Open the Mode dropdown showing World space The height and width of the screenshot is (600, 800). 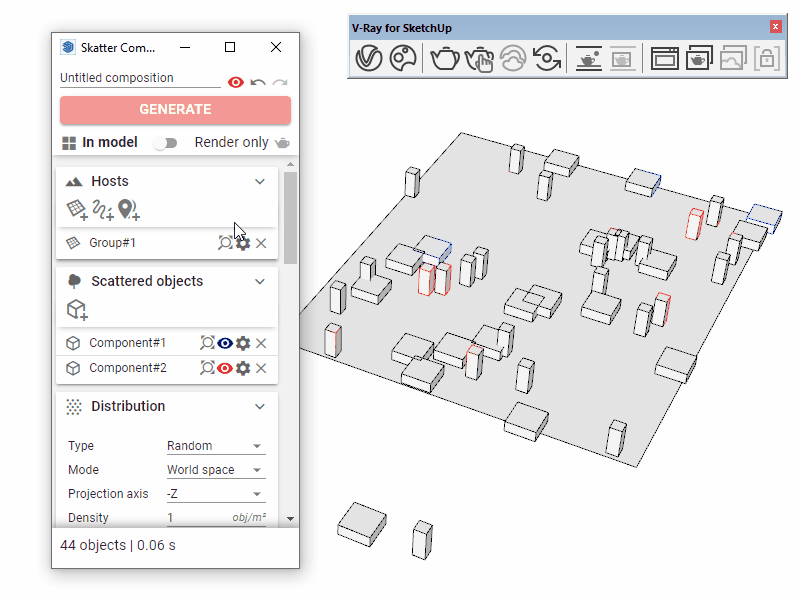(214, 470)
